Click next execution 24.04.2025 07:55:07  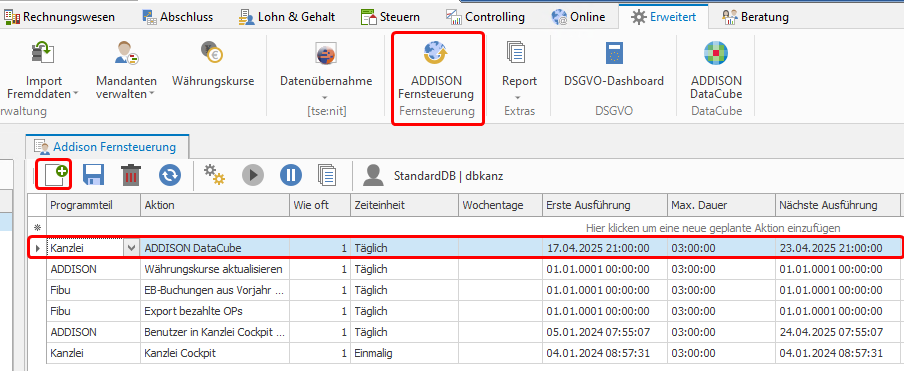click(837, 332)
